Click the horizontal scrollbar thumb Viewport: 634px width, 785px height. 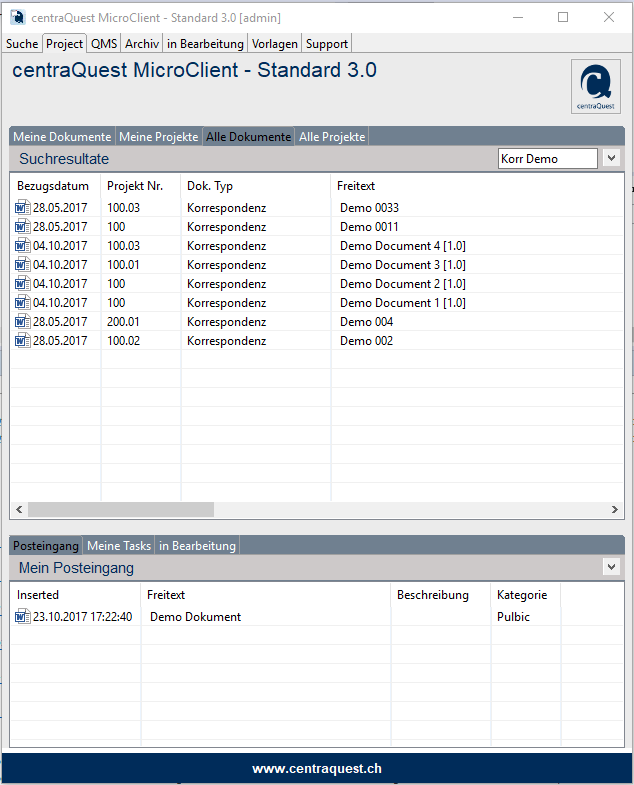coord(121,510)
